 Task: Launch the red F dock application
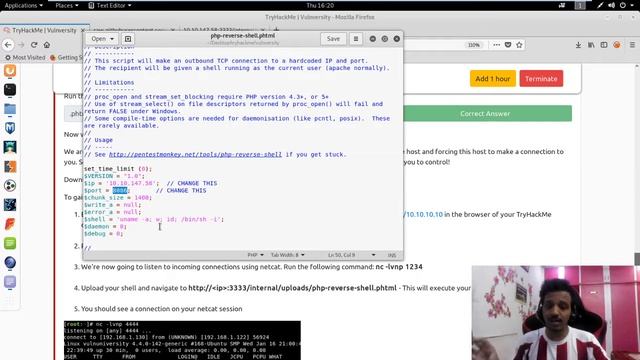point(10,224)
